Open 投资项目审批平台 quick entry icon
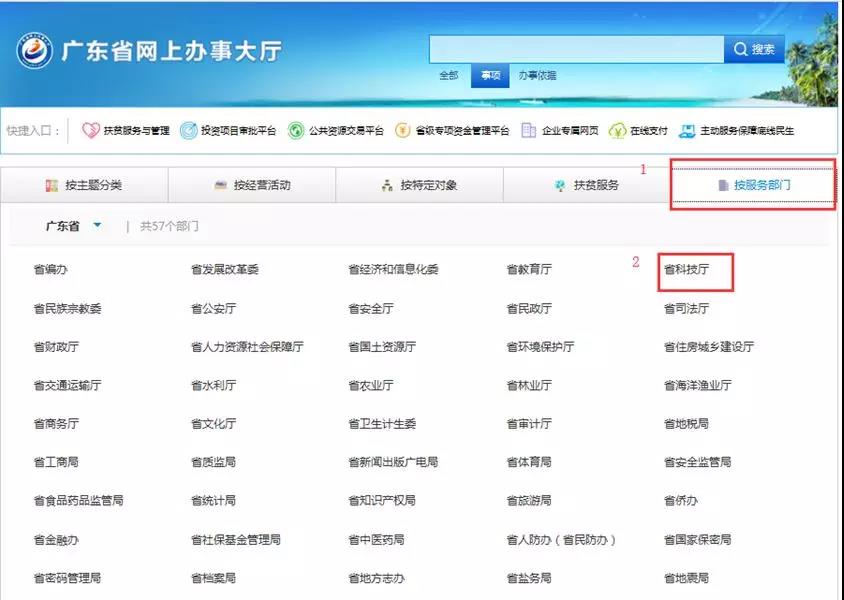 [x=189, y=131]
